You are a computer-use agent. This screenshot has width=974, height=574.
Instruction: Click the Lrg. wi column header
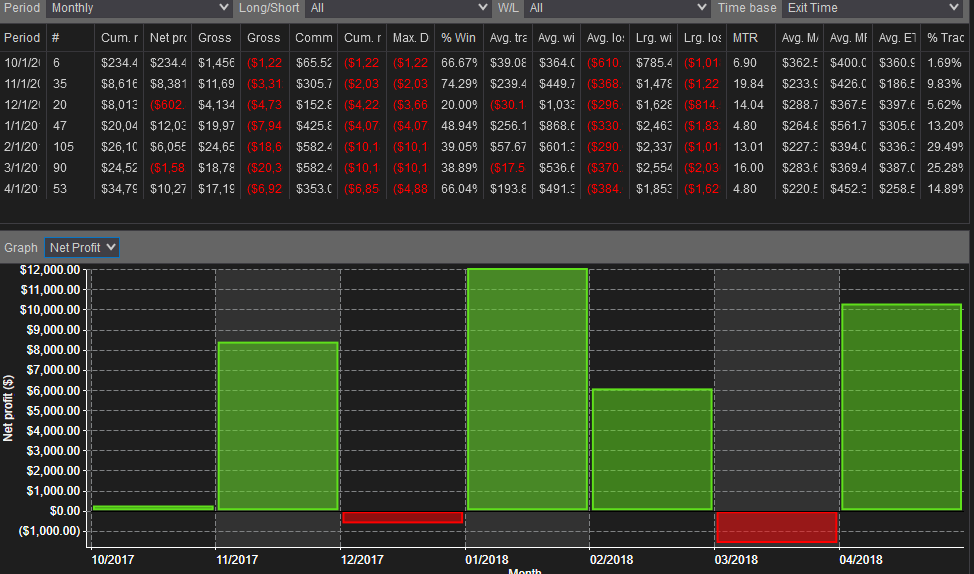(x=653, y=38)
